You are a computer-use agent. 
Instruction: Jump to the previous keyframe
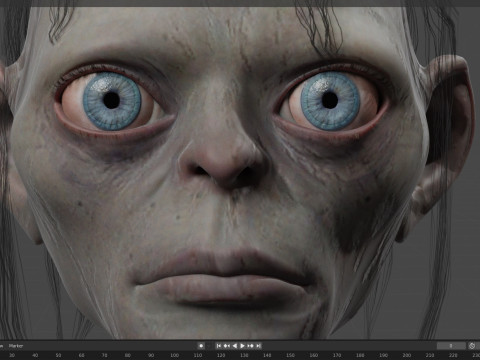coord(227,346)
